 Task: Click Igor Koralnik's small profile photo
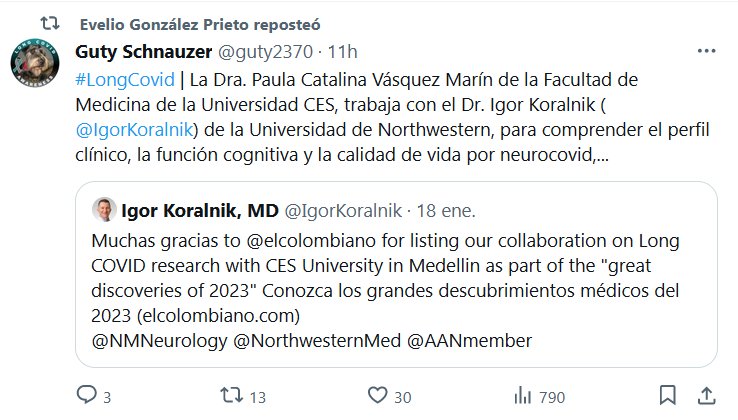[104, 210]
